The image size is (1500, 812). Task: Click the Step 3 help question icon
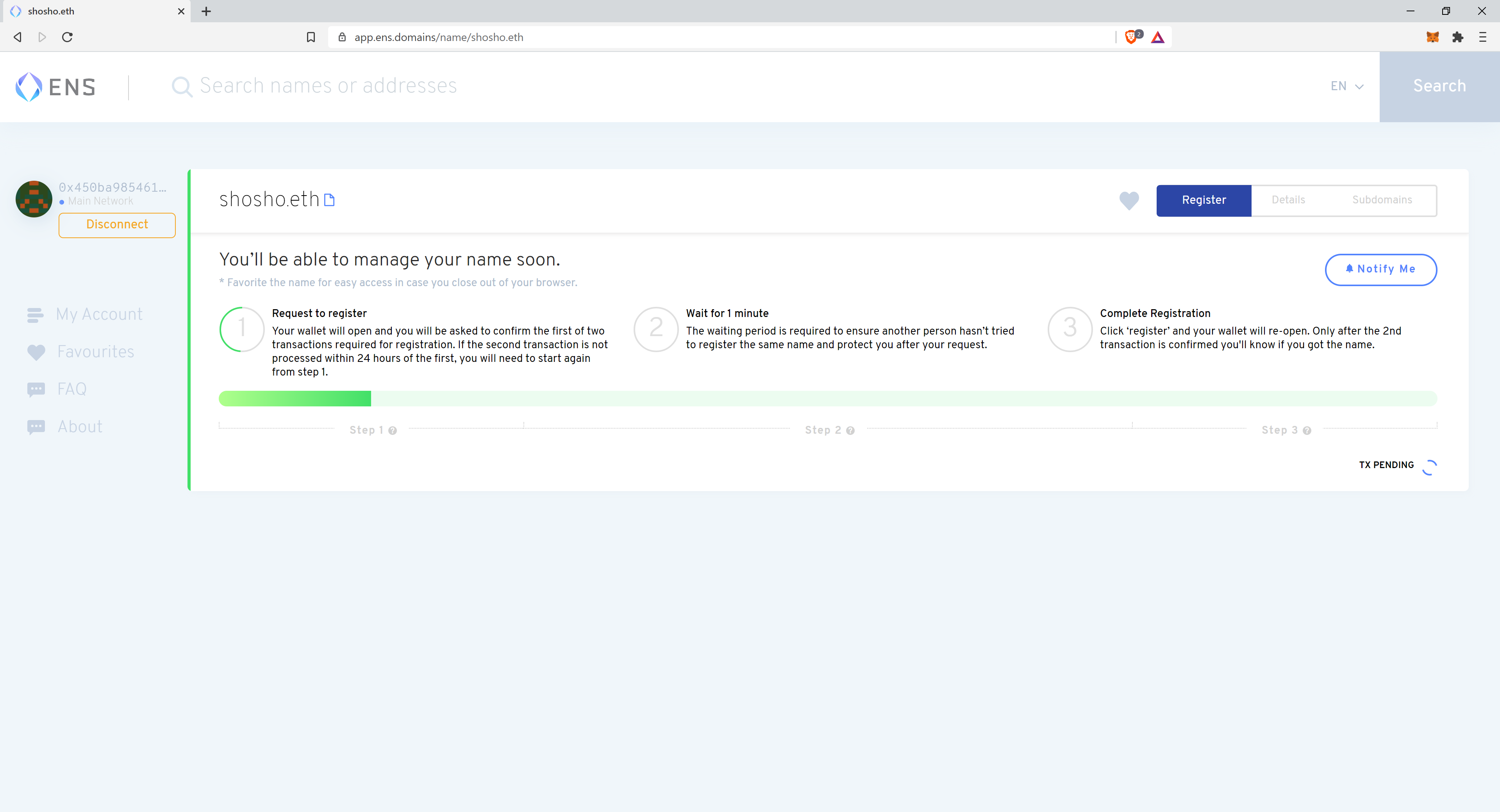(1307, 431)
